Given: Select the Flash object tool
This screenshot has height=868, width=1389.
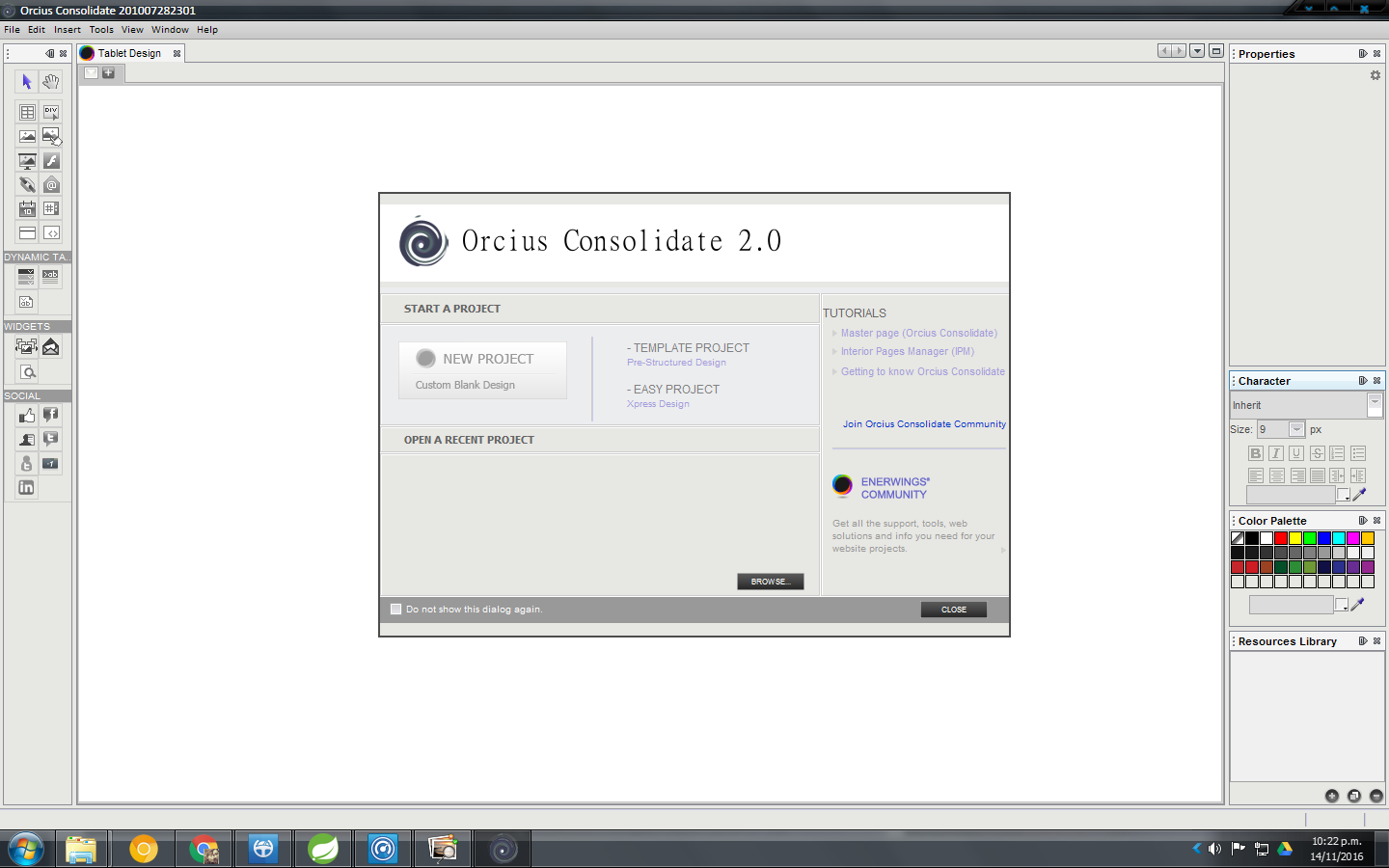Looking at the screenshot, I should (51, 161).
